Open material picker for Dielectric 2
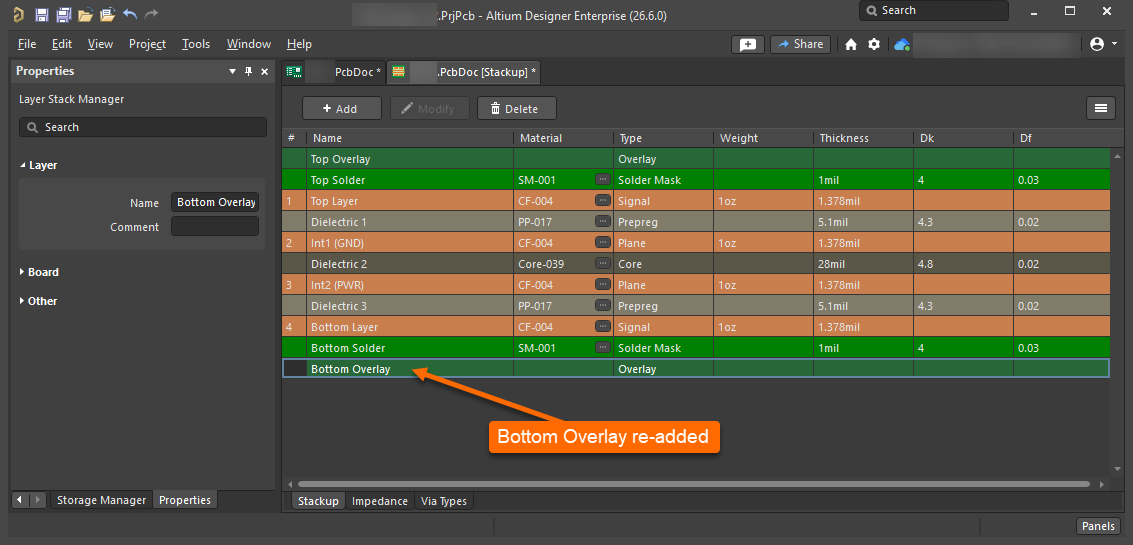This screenshot has width=1133, height=545. tap(603, 263)
